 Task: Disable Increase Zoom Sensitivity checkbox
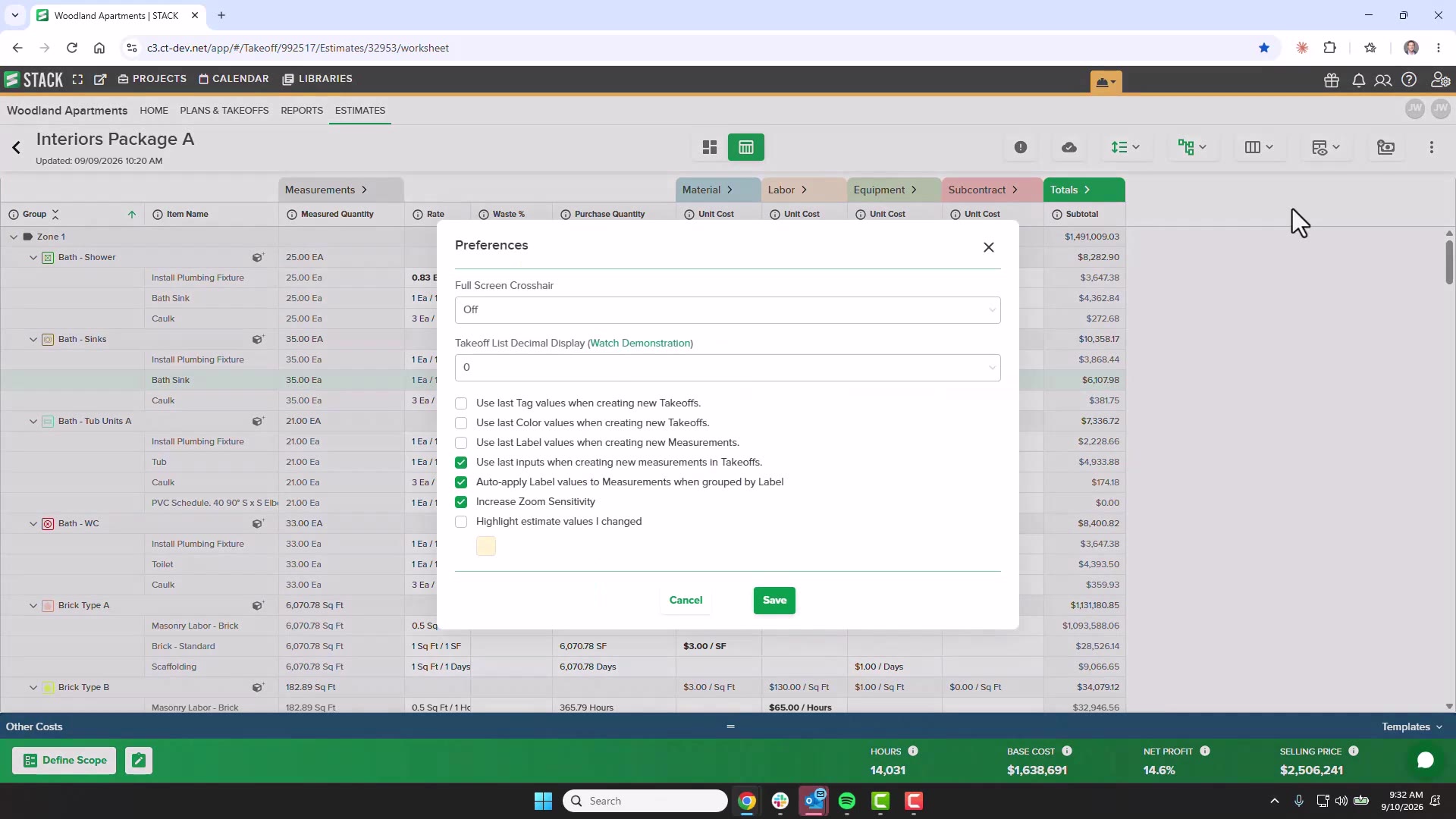[x=461, y=502]
